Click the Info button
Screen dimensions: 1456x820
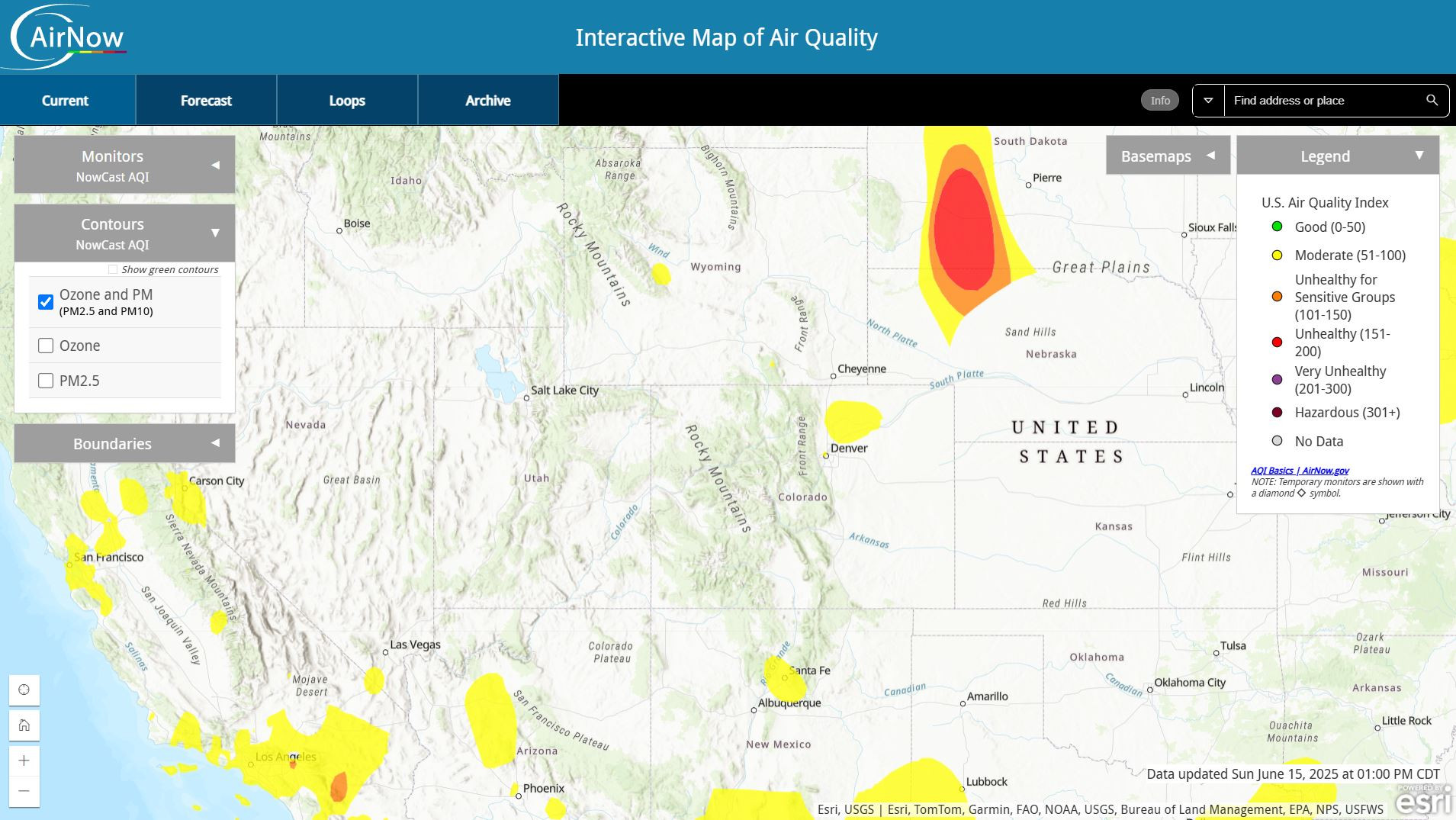1160,101
